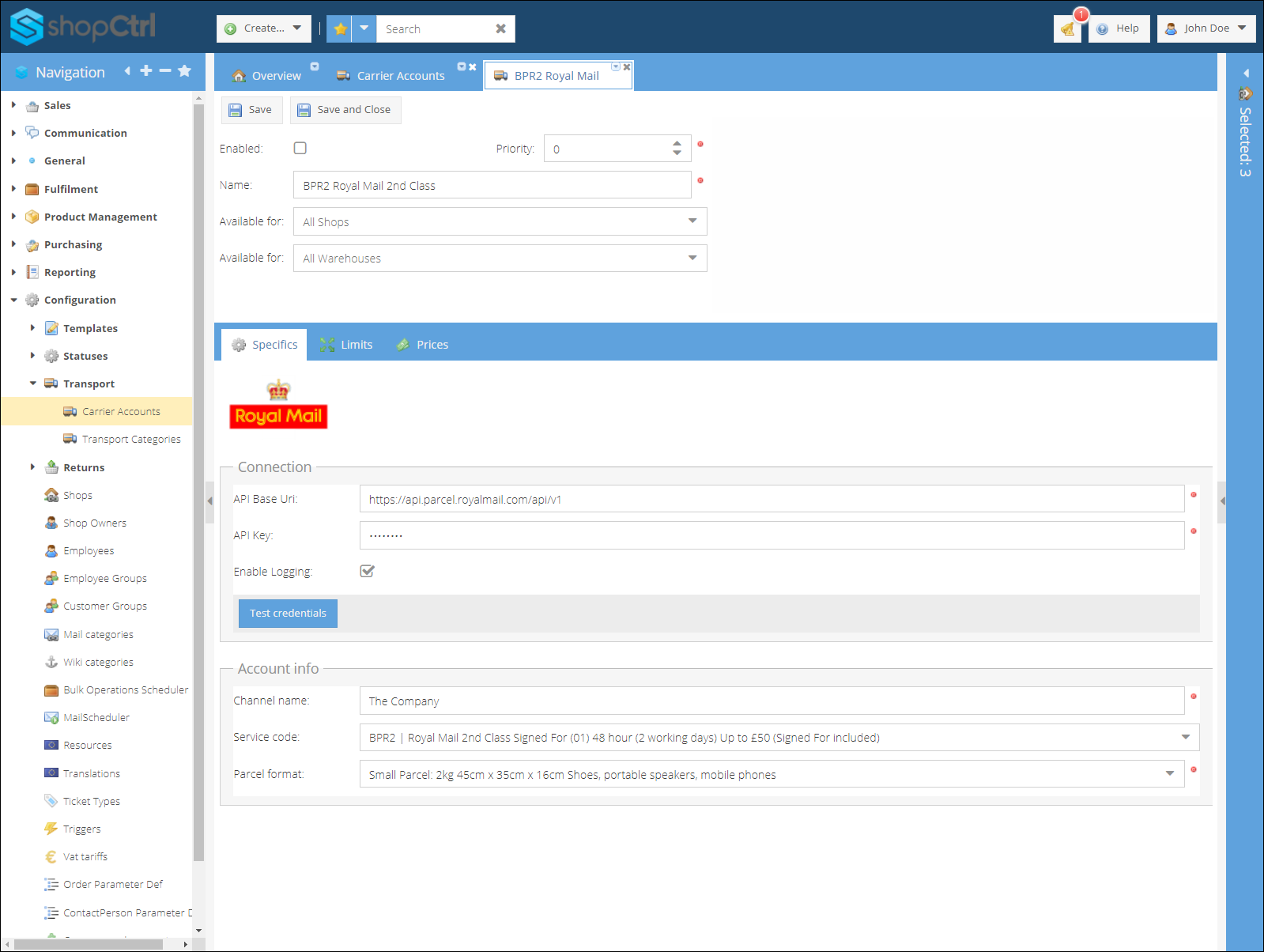Close the BPR2 Royal Mail tab
The height and width of the screenshot is (952, 1264).
point(627,67)
